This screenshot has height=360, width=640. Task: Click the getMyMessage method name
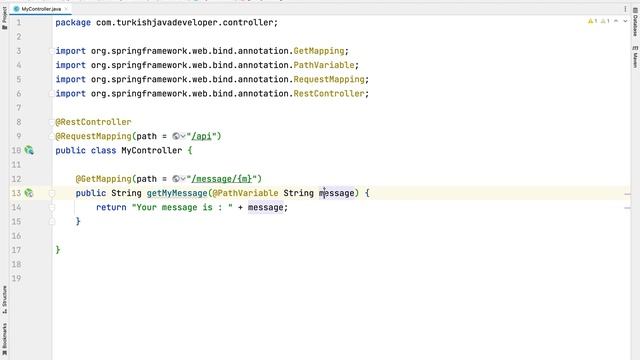point(177,193)
